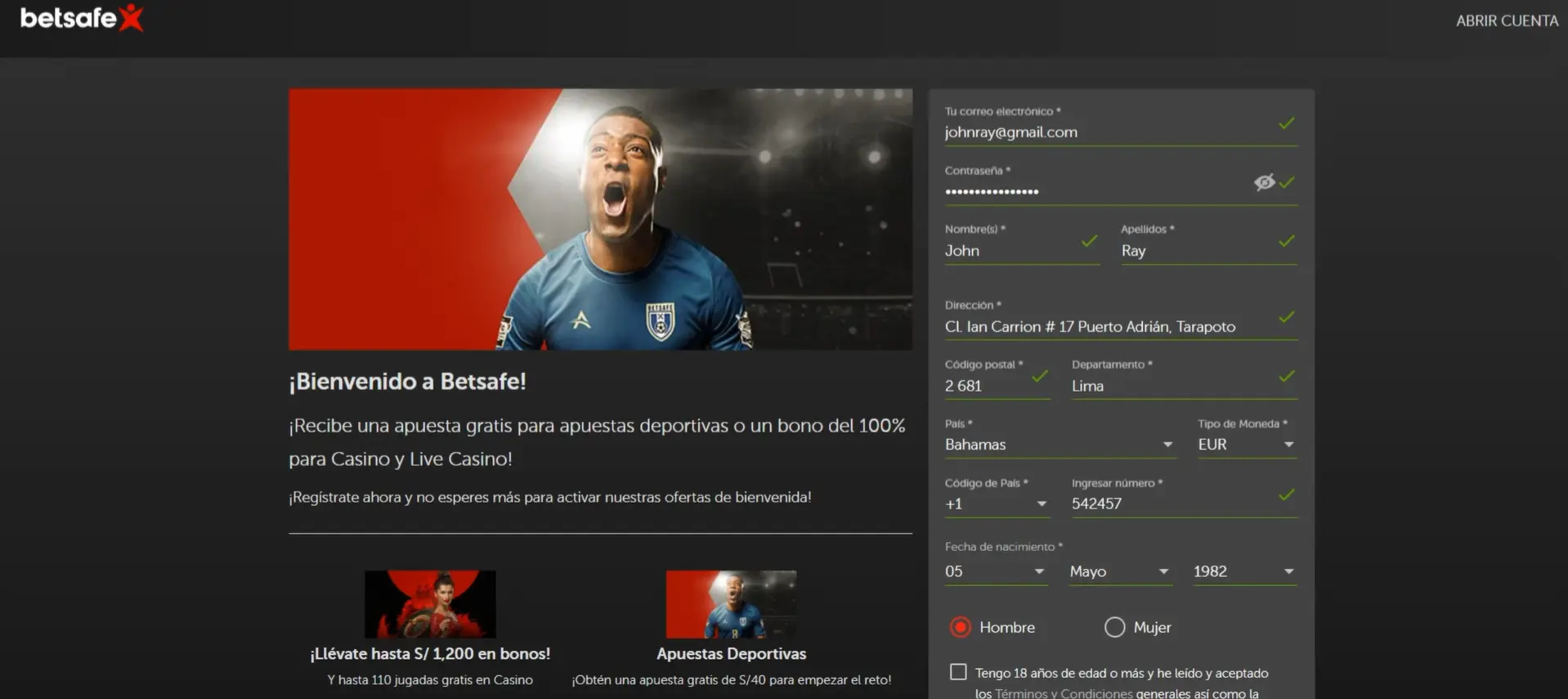The width and height of the screenshot is (1568, 699).
Task: Open the birth year dropdown showing 1982
Action: (1244, 571)
